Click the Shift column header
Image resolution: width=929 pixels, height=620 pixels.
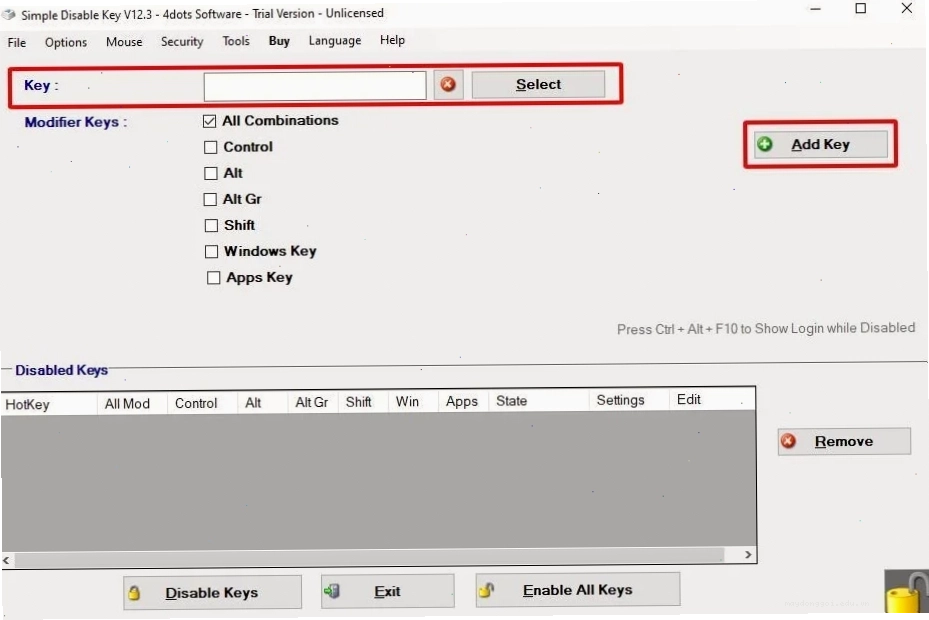click(x=363, y=402)
